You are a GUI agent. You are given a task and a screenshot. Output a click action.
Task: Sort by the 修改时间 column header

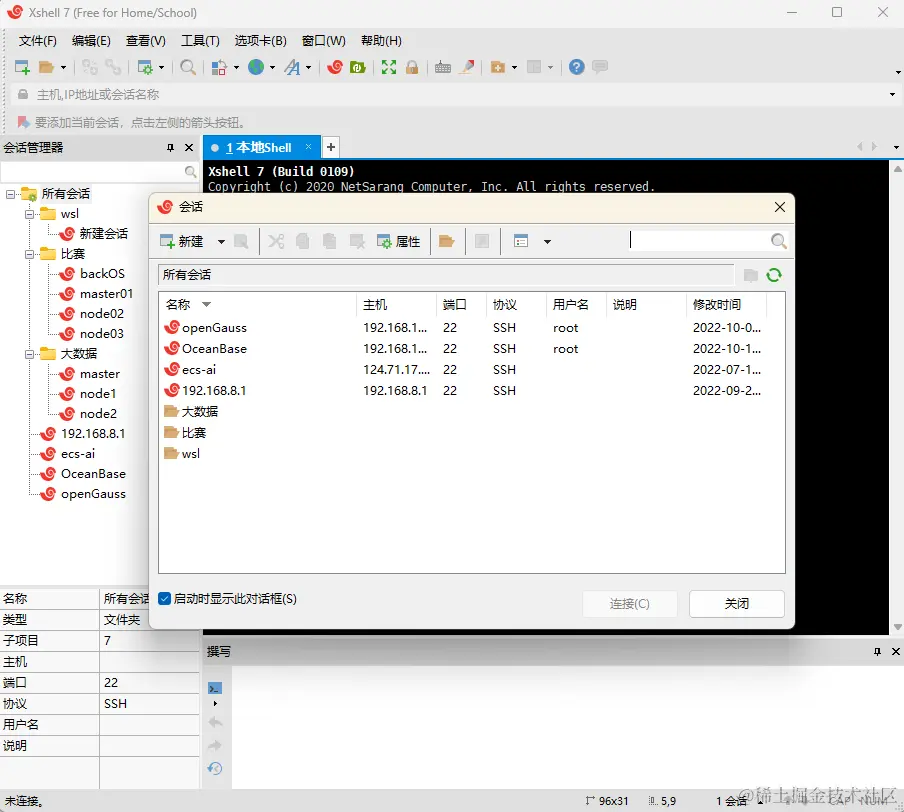tap(728, 304)
